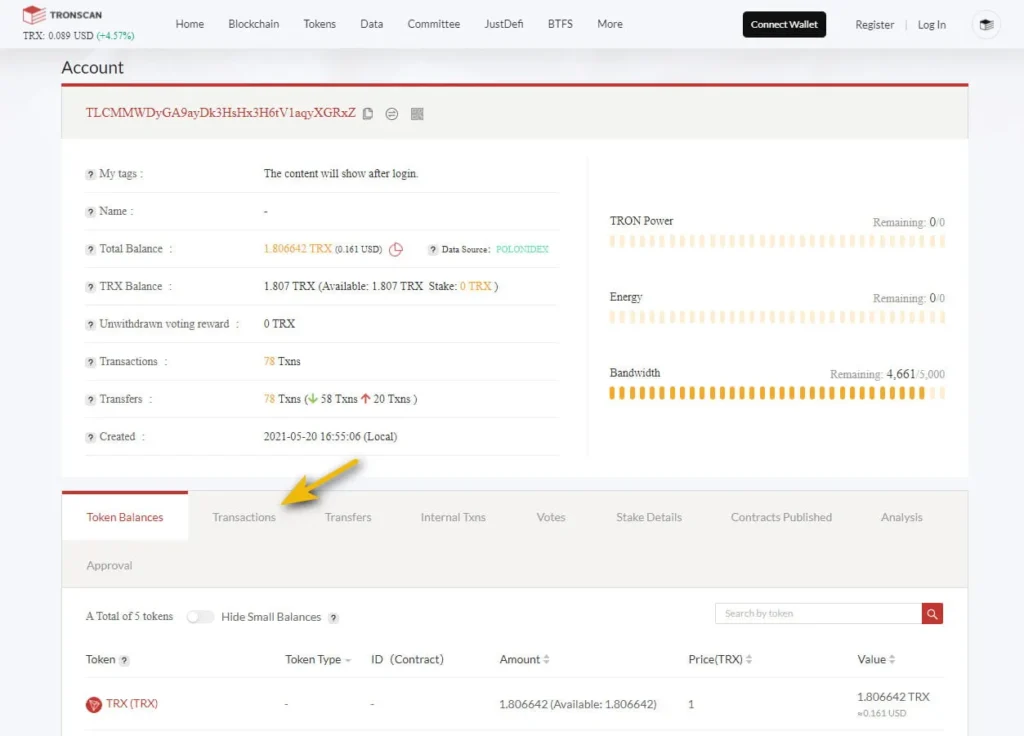1024x736 pixels.
Task: Click the Search by token field
Action: click(818, 613)
